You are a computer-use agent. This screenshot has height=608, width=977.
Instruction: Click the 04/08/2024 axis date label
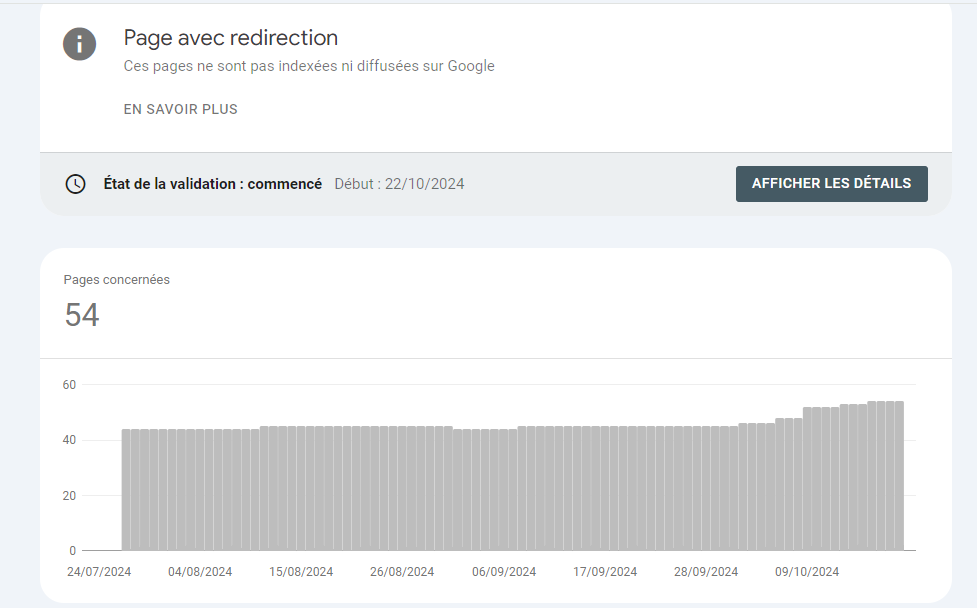(200, 572)
